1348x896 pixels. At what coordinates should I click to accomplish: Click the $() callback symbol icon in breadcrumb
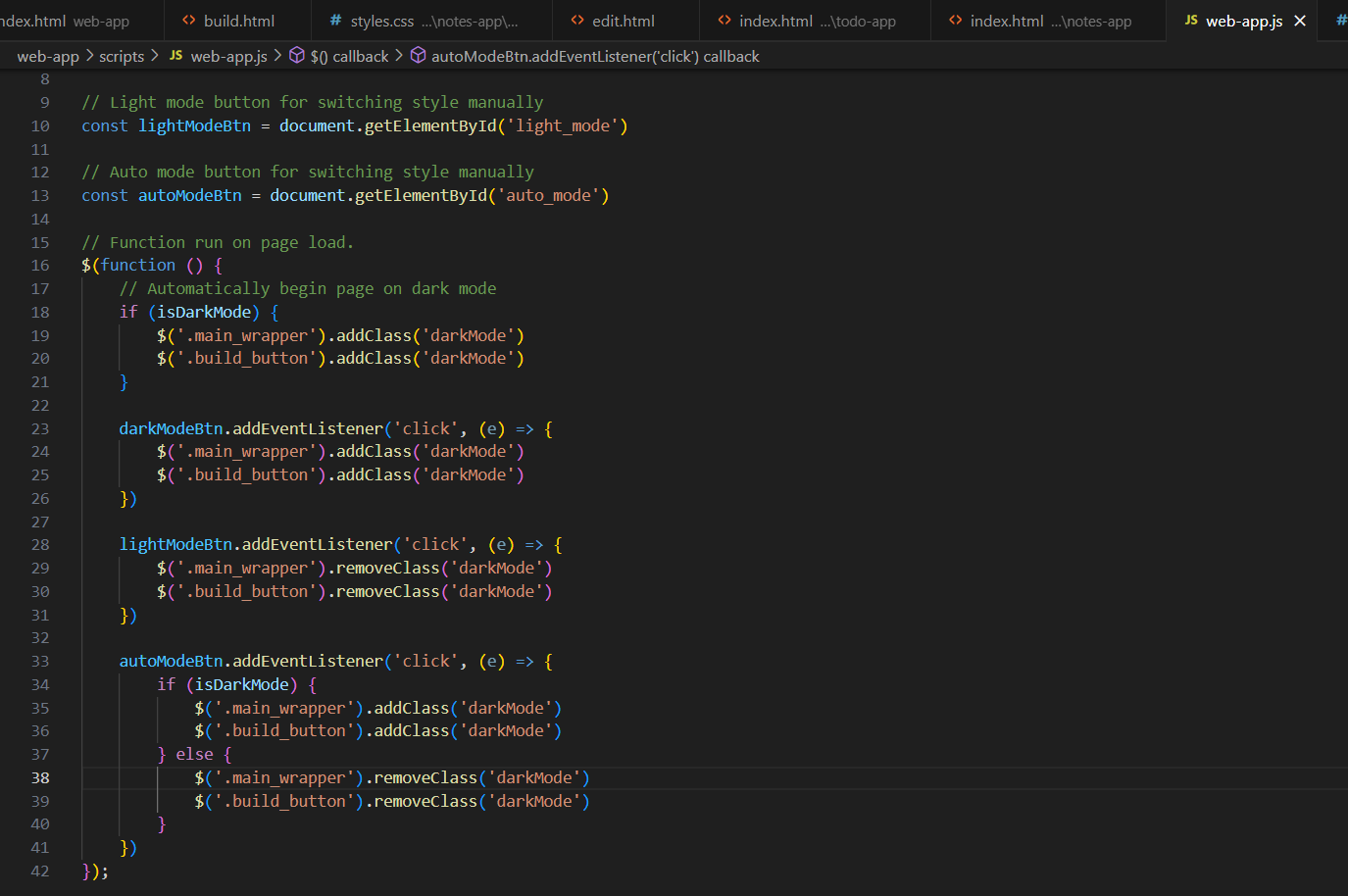(x=297, y=56)
